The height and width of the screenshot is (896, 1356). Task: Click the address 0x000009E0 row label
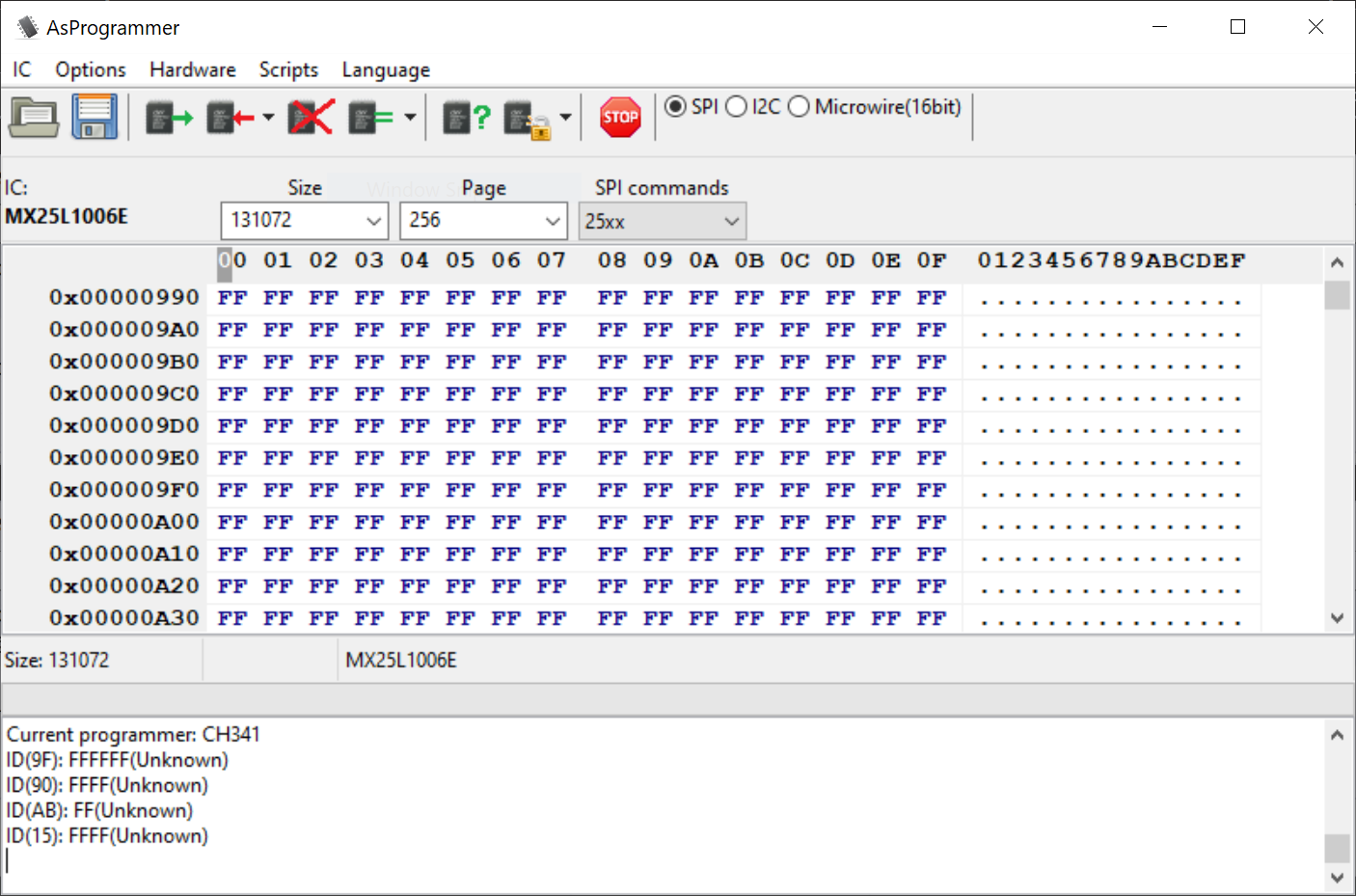tap(124, 457)
